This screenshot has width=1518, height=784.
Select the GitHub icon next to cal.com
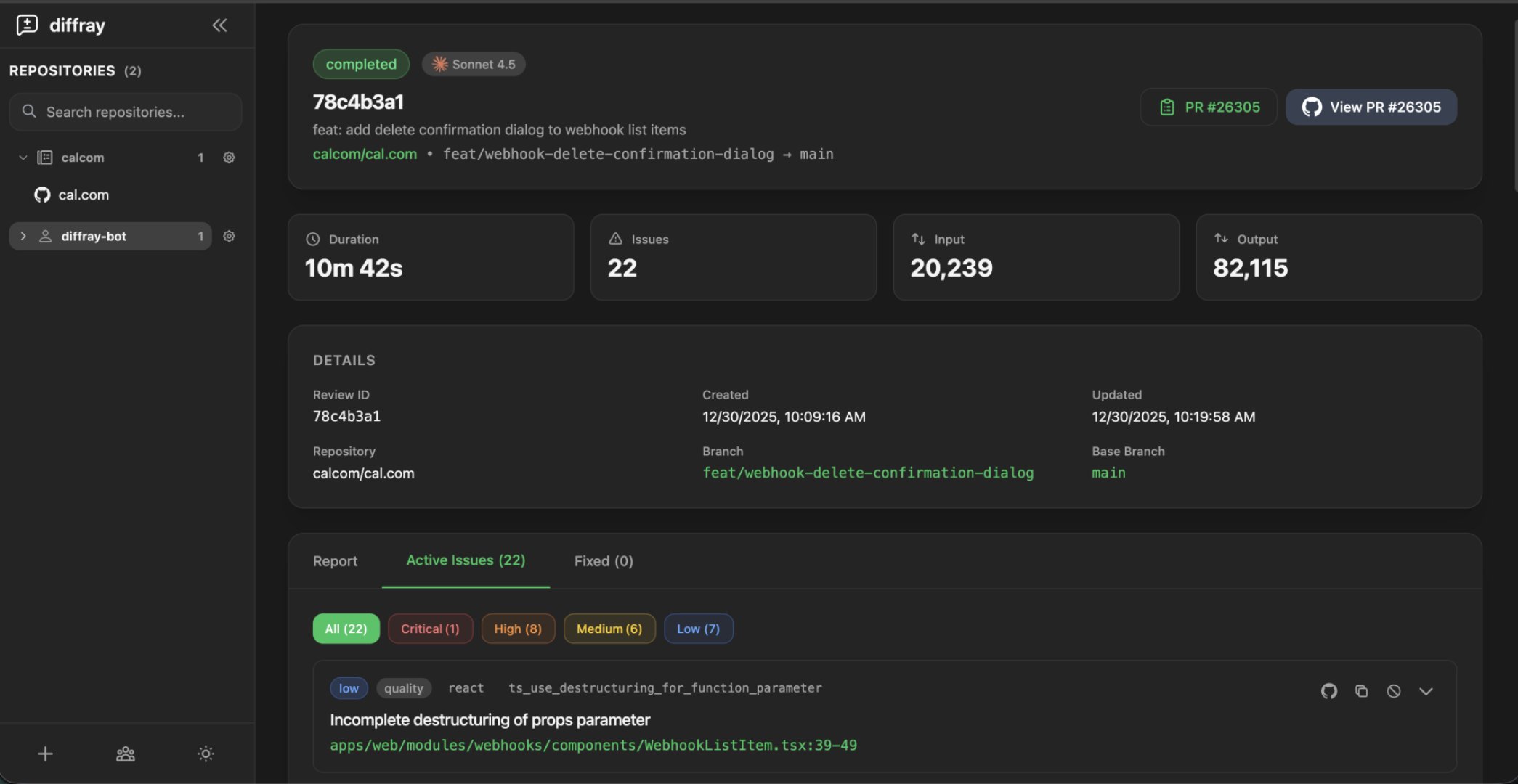point(41,195)
